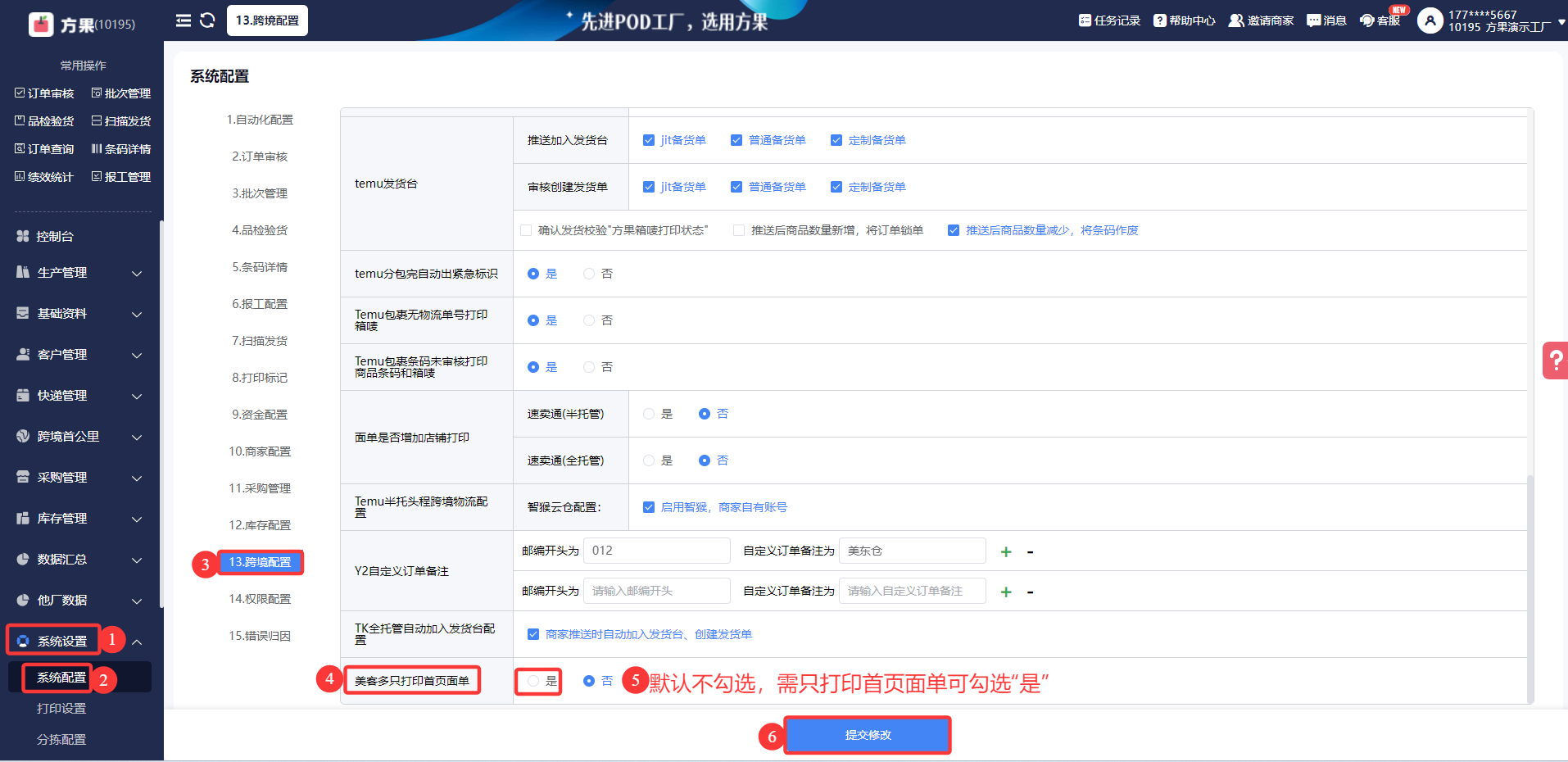Click the refresh icon in top bar
The image size is (1568, 762).
point(207,20)
